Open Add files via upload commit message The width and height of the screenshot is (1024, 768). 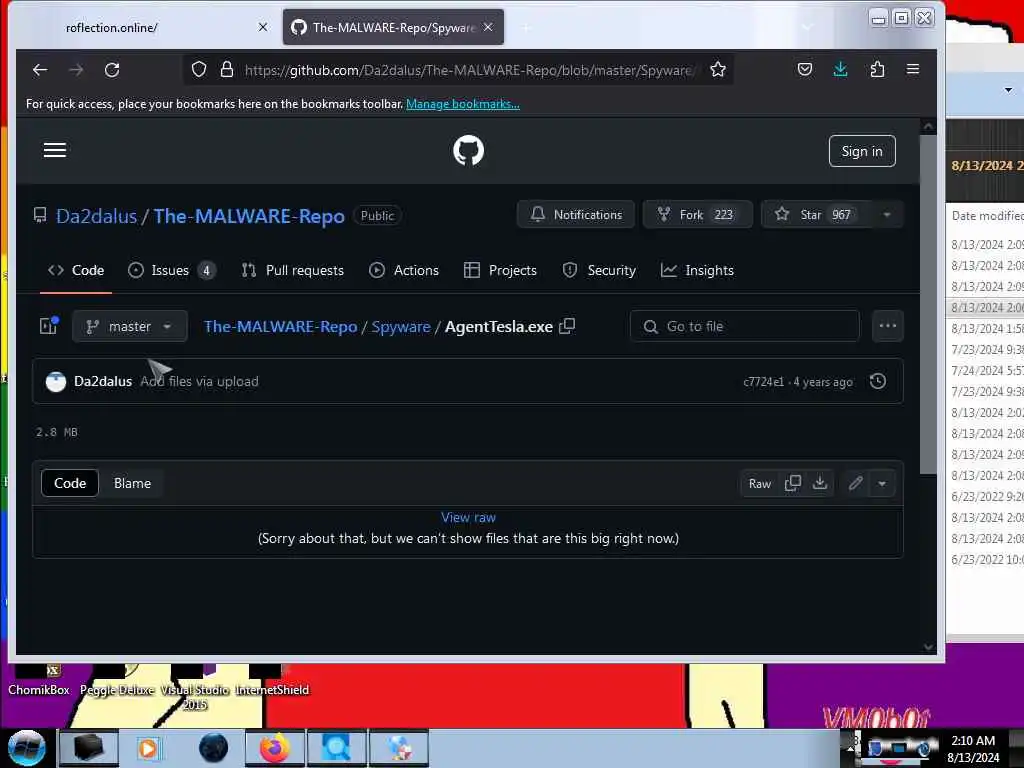click(199, 381)
